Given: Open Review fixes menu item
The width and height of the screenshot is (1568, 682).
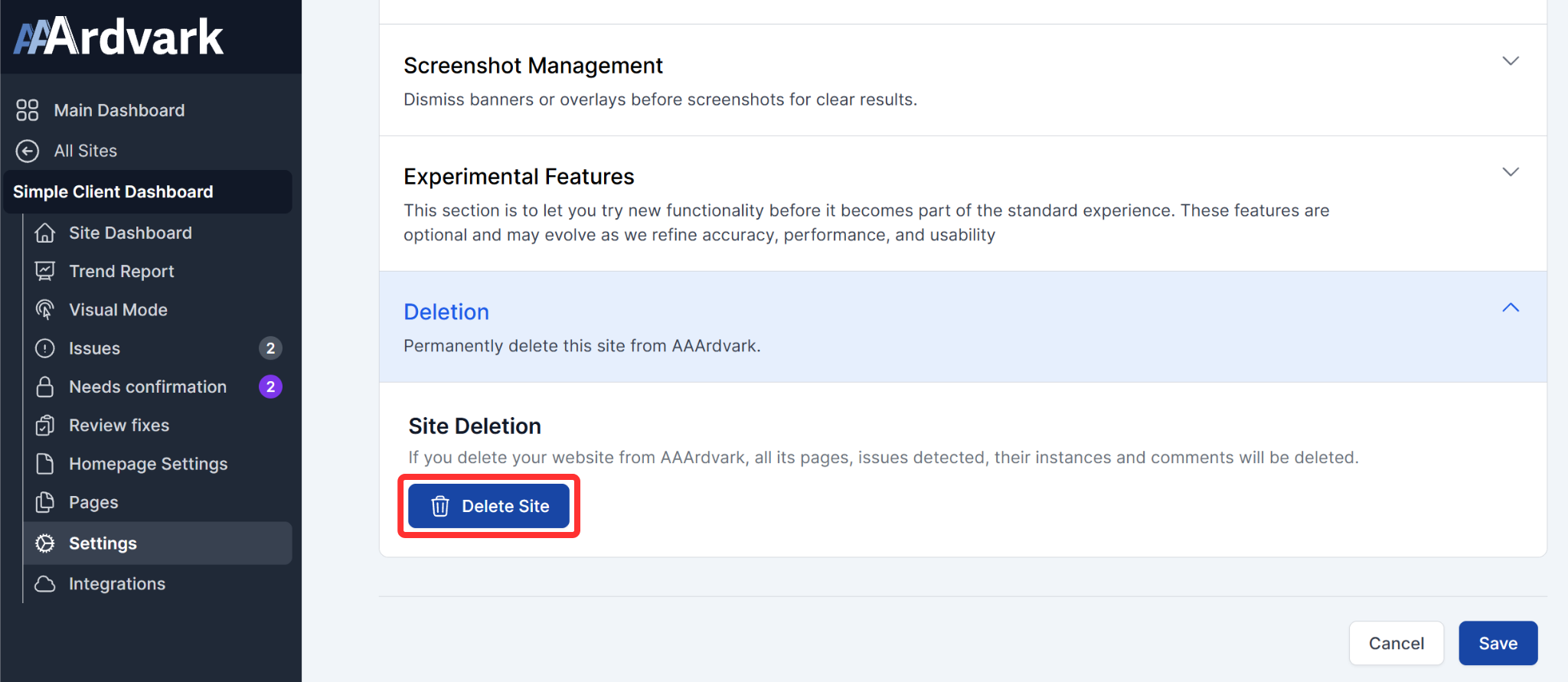Looking at the screenshot, I should [119, 425].
